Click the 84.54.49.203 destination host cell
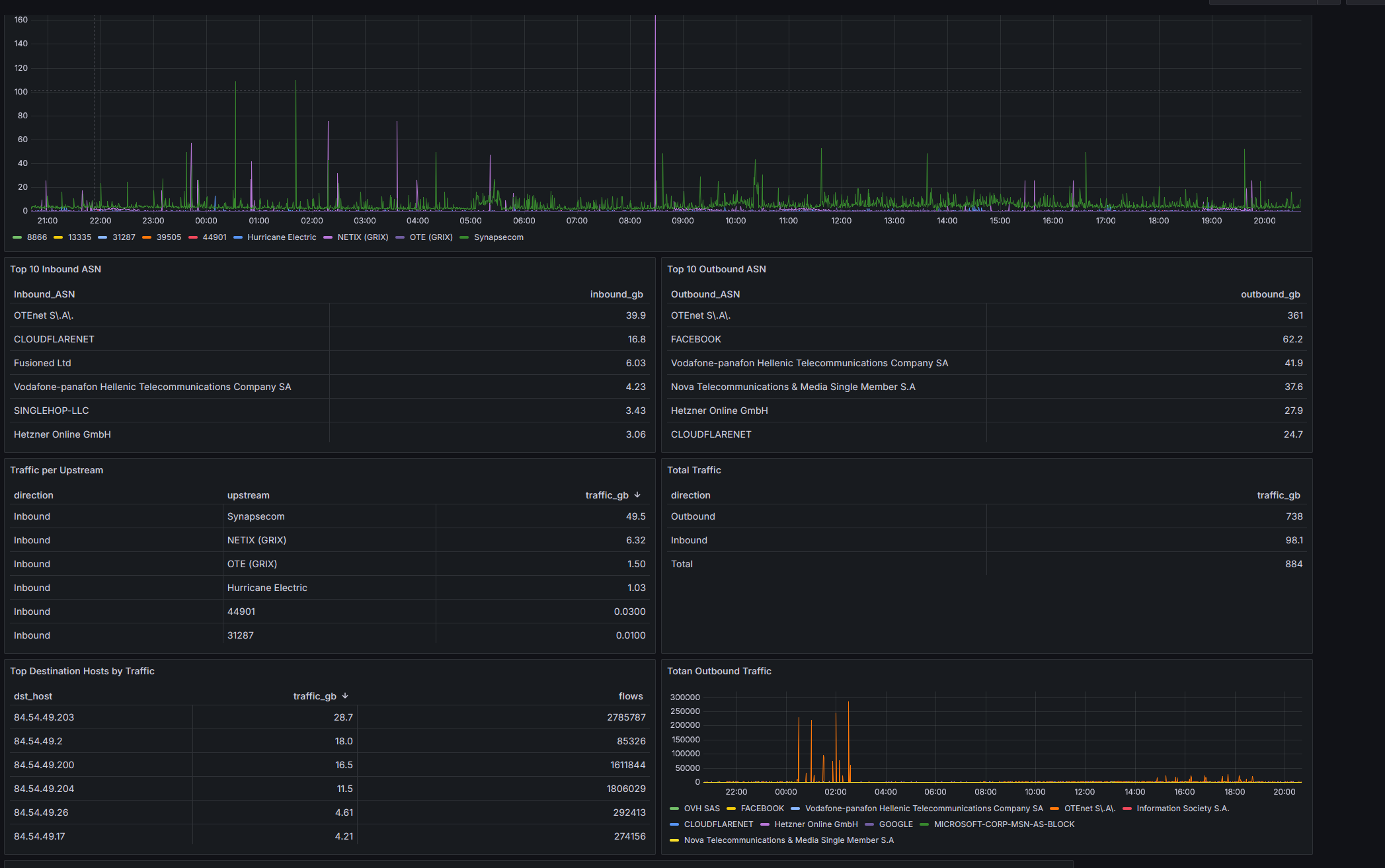The height and width of the screenshot is (868, 1385). point(44,717)
